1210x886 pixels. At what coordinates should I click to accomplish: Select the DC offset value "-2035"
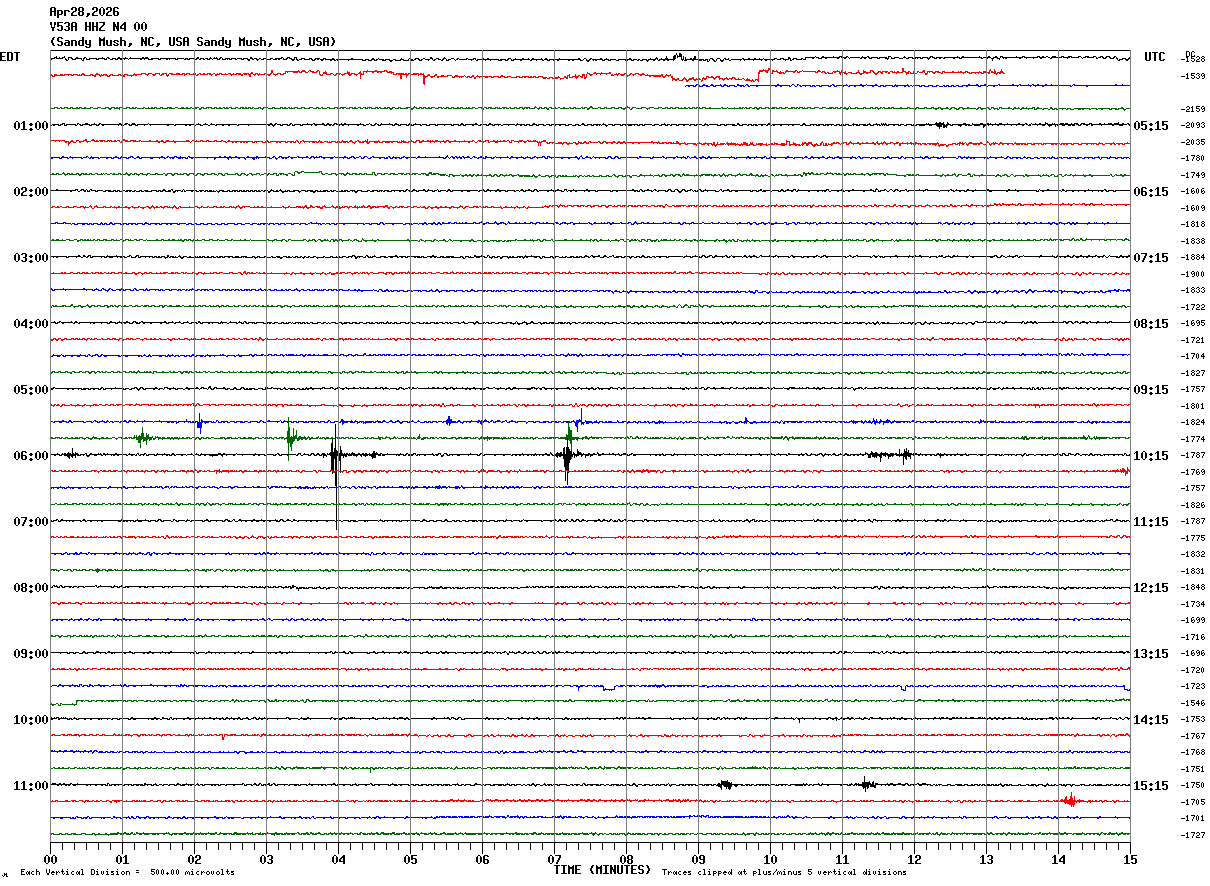click(1193, 142)
